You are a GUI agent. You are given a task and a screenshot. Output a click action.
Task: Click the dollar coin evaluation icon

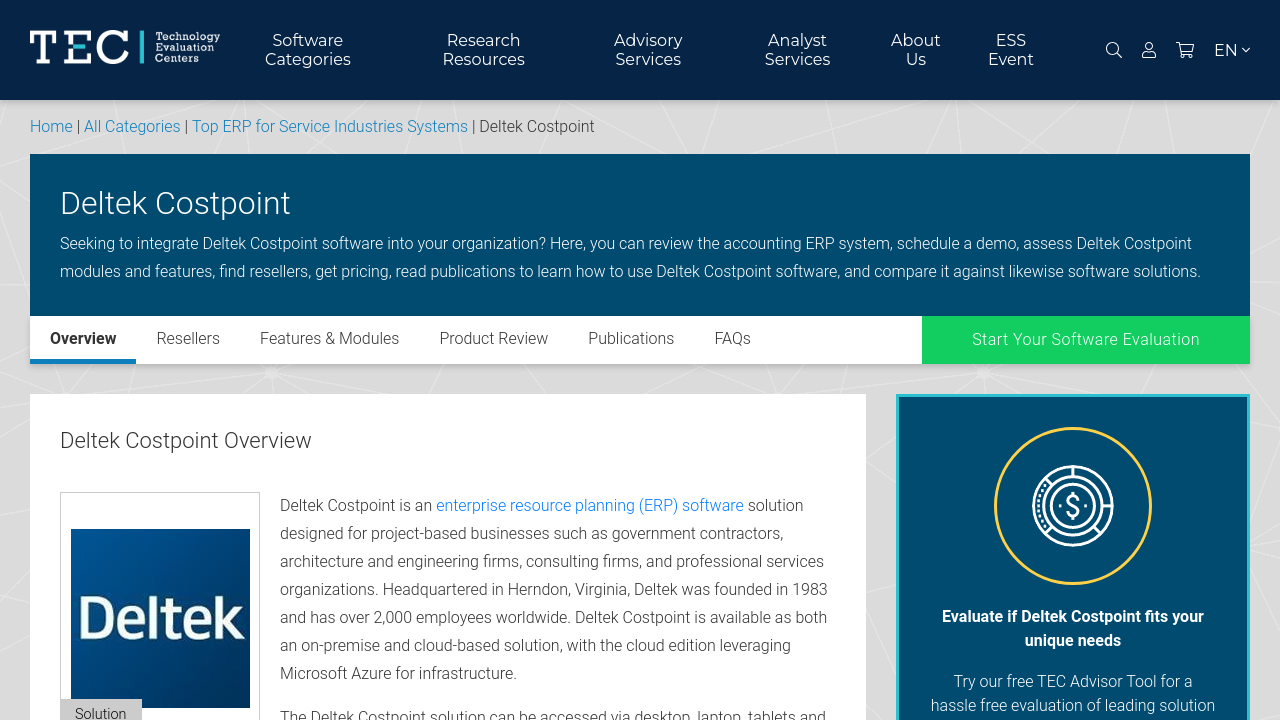click(1072, 506)
